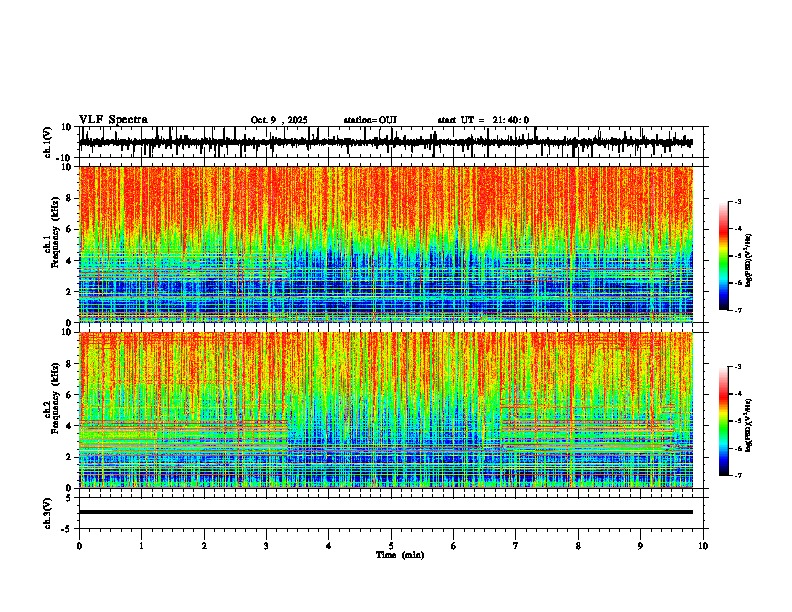The height and width of the screenshot is (612, 792).
Task: Click the ch.1 color bar legend text
Action: point(749,261)
